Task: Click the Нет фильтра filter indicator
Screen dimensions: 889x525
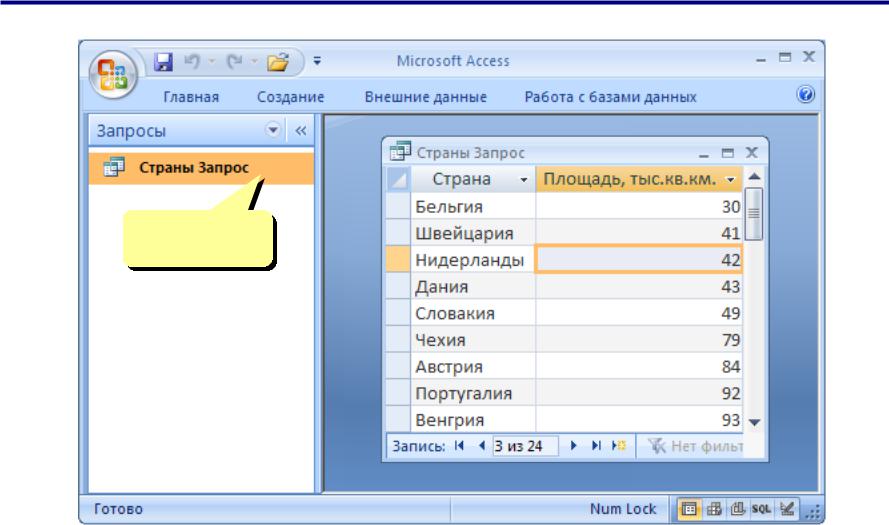Action: (x=695, y=446)
